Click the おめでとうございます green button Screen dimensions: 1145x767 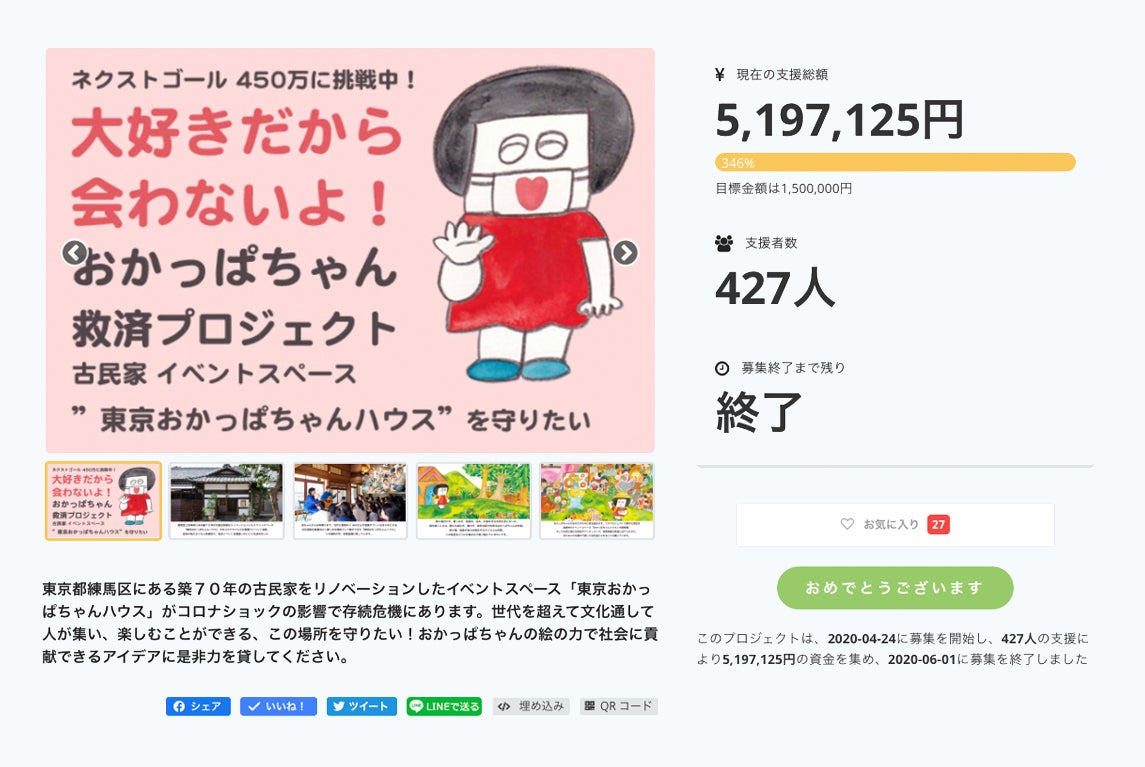(x=895, y=588)
